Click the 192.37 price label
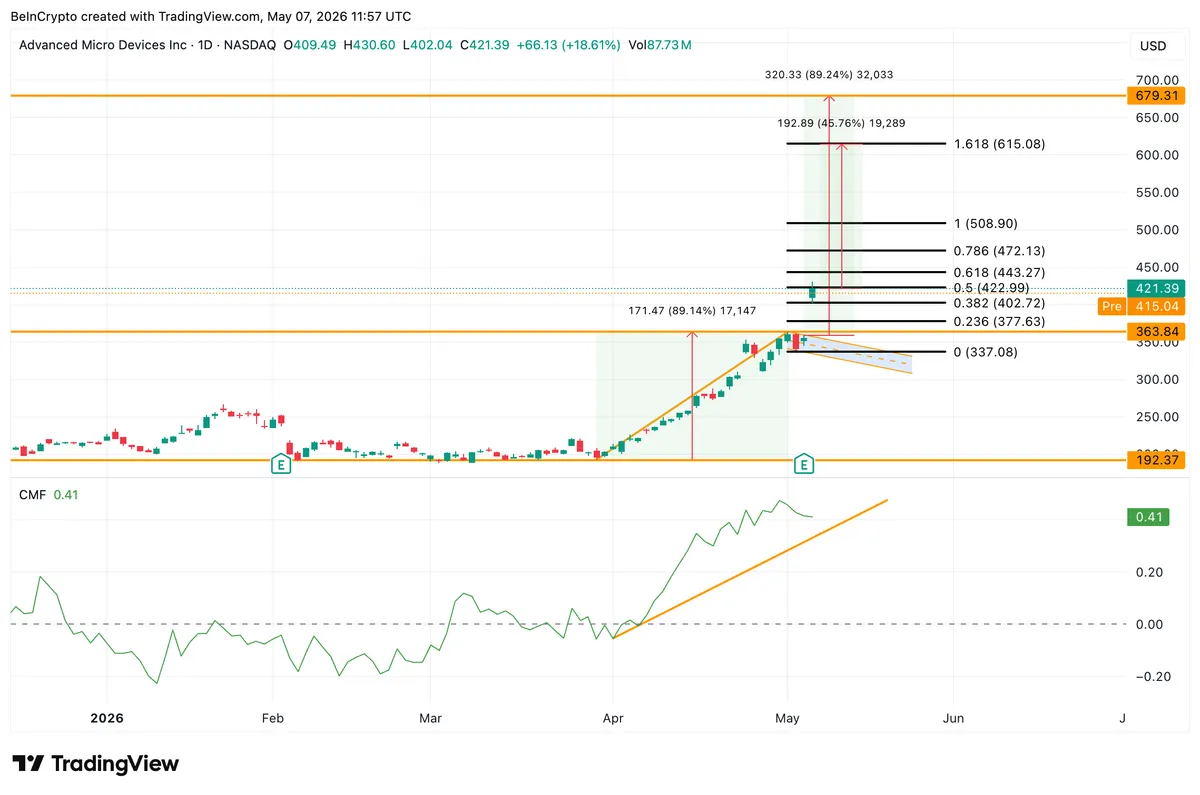Screen dimensions: 1200x795 (x=1155, y=460)
